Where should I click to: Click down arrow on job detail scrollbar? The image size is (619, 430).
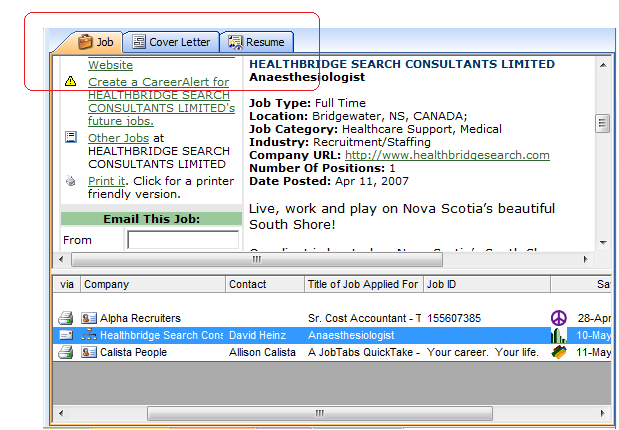coord(603,242)
